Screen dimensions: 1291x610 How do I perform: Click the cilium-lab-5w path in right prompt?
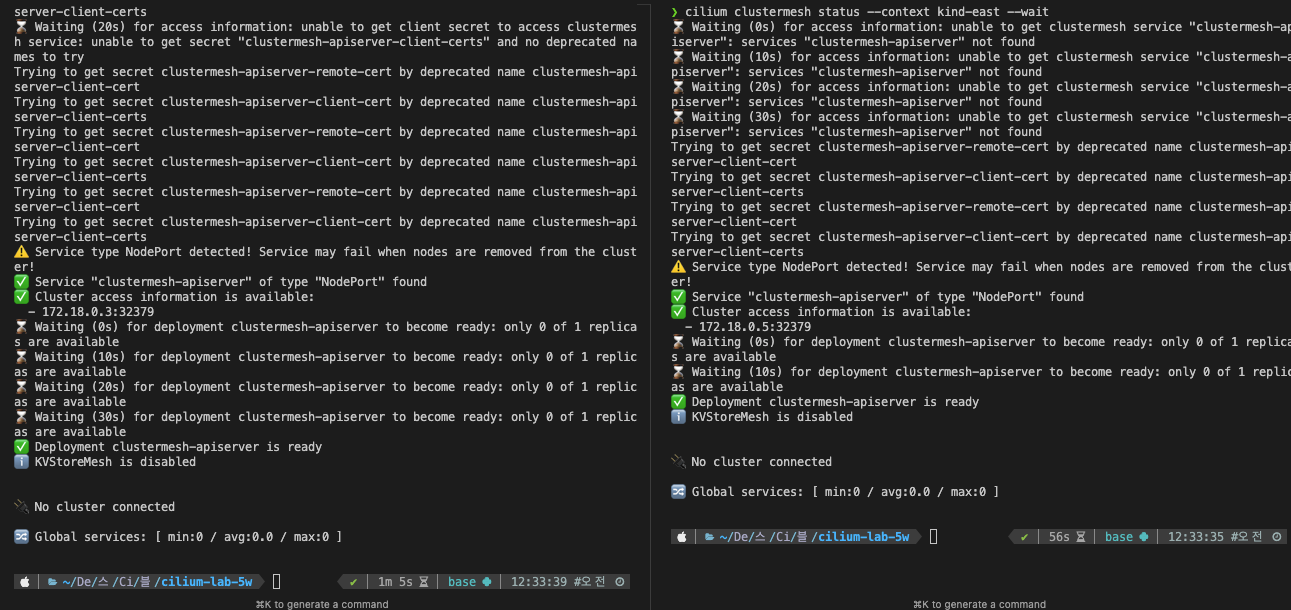pos(863,537)
